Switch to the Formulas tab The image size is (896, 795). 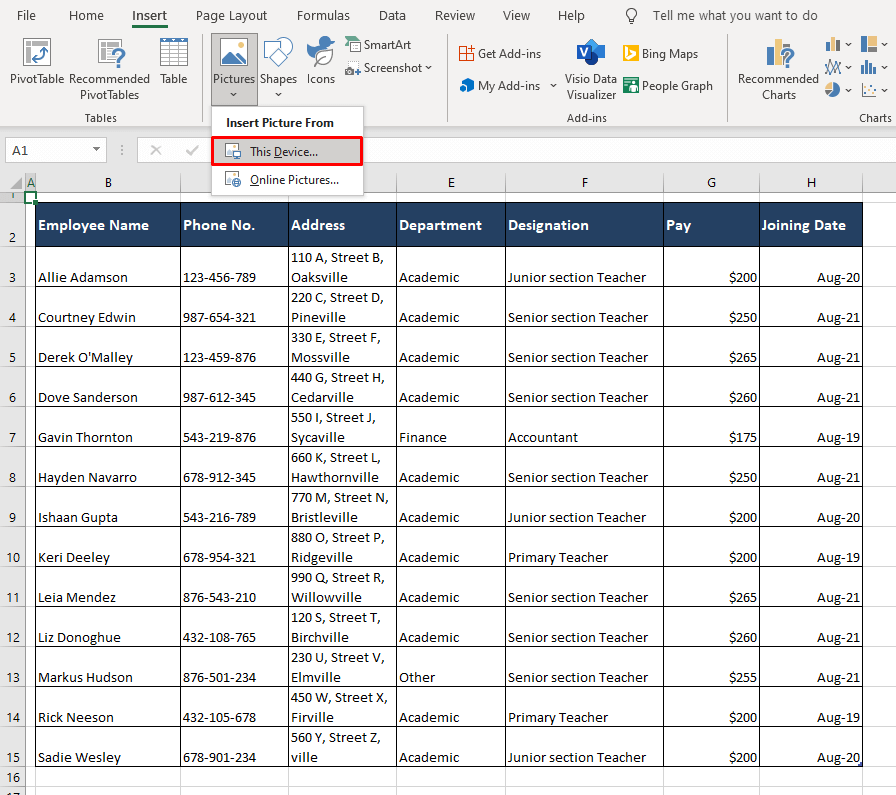pyautogui.click(x=323, y=15)
